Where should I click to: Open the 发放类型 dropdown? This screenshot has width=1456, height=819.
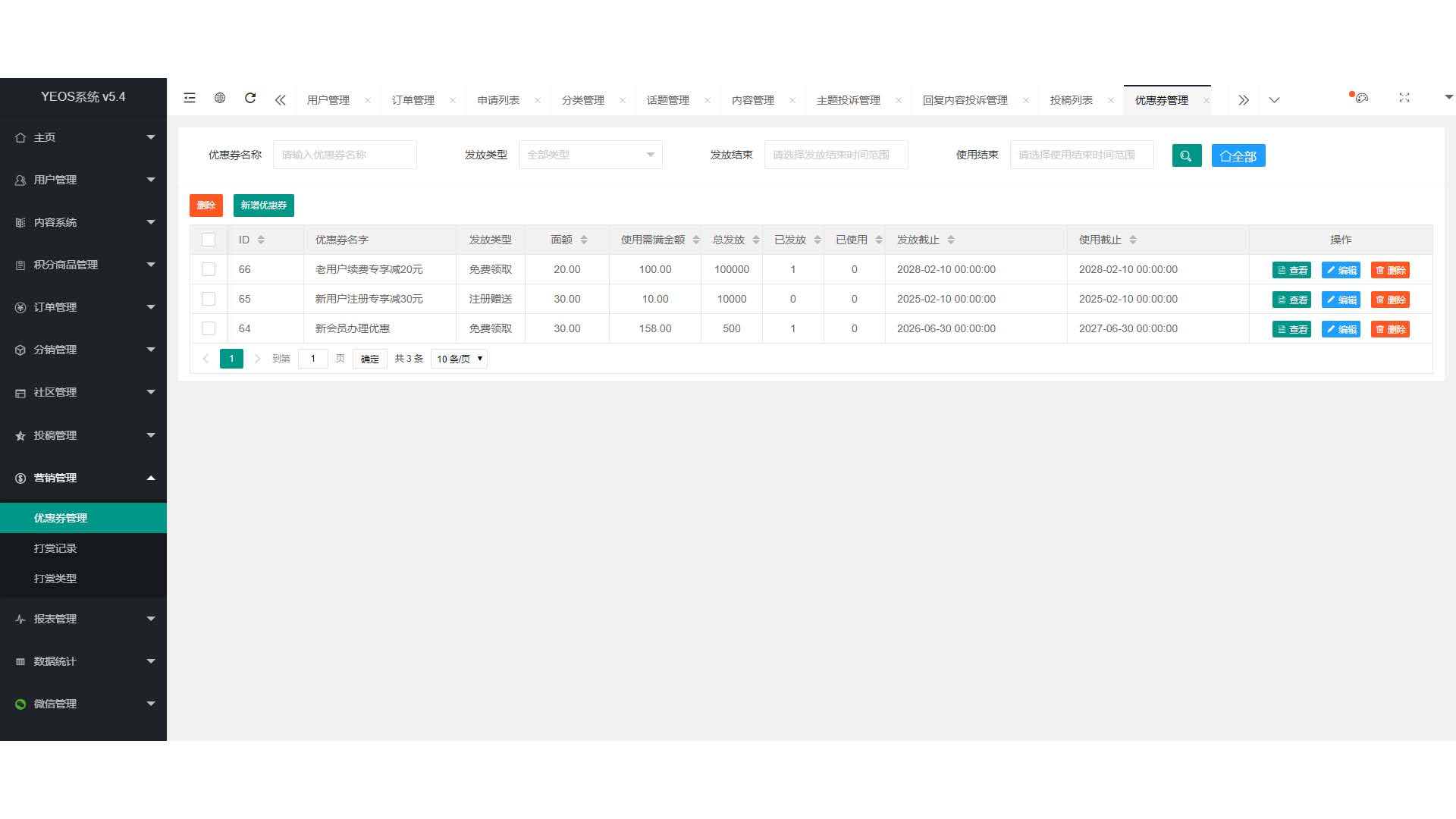(x=591, y=155)
